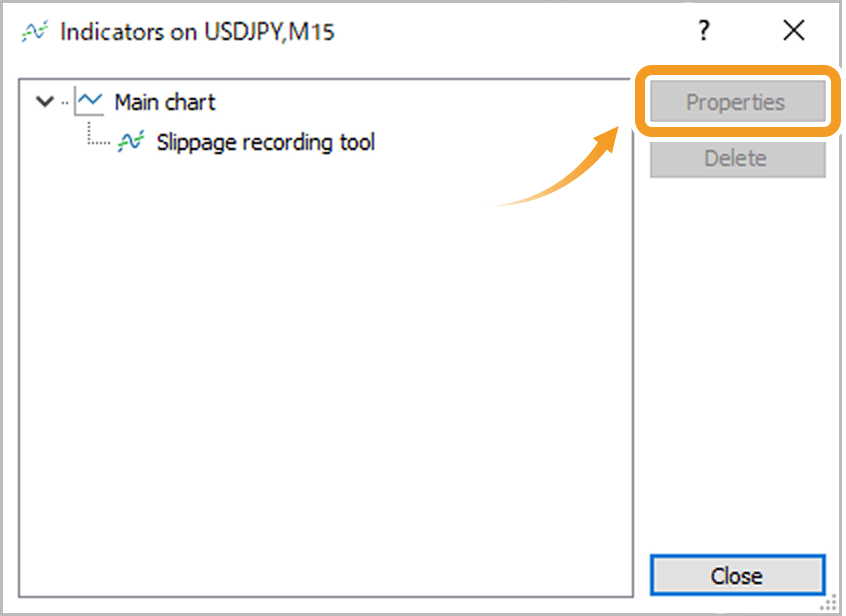Close the dialog with the title bar X
This screenshot has height=616, width=846.
(794, 31)
